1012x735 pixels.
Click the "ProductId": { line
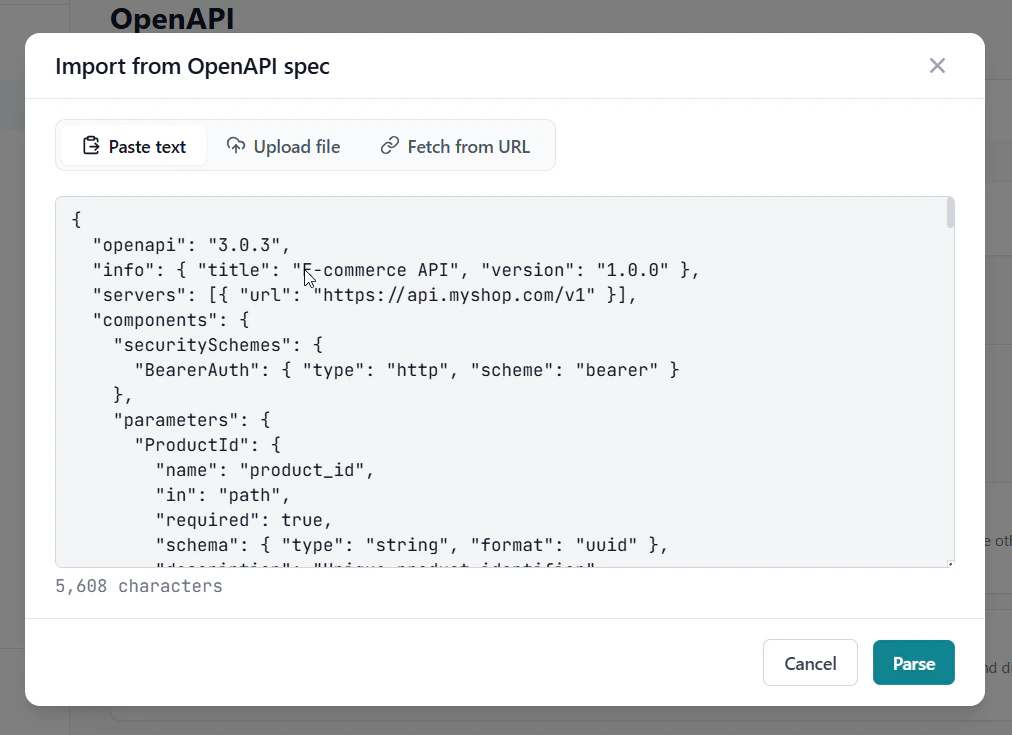point(207,445)
